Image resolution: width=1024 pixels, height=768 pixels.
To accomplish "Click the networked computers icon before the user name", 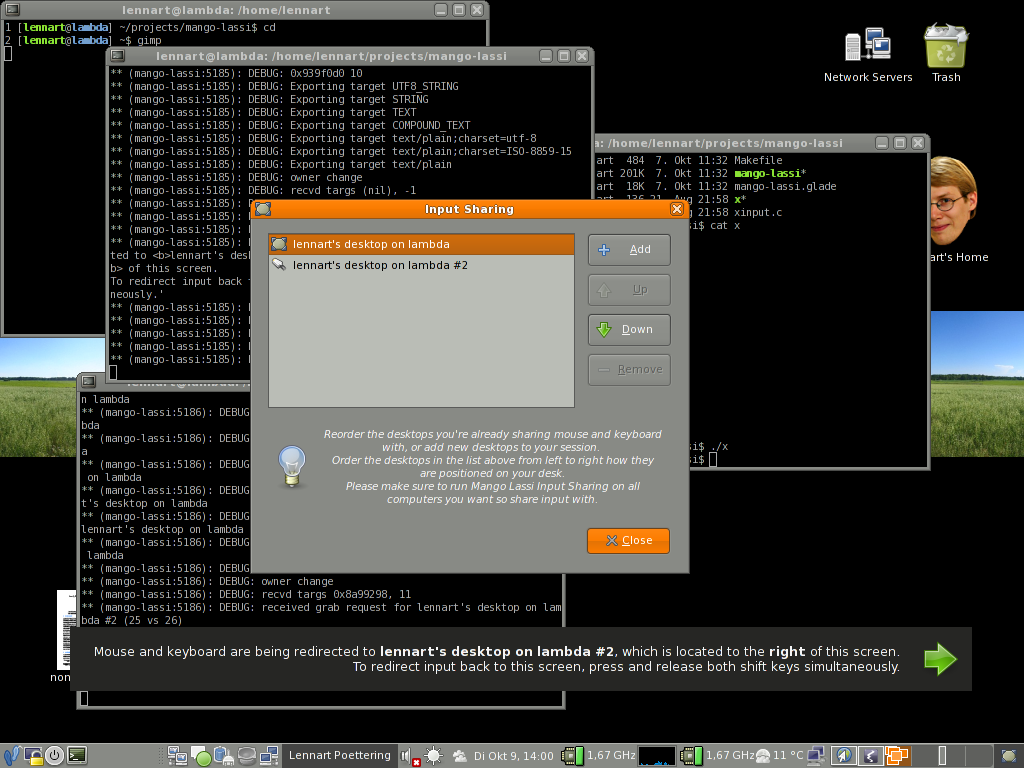I will pos(269,756).
